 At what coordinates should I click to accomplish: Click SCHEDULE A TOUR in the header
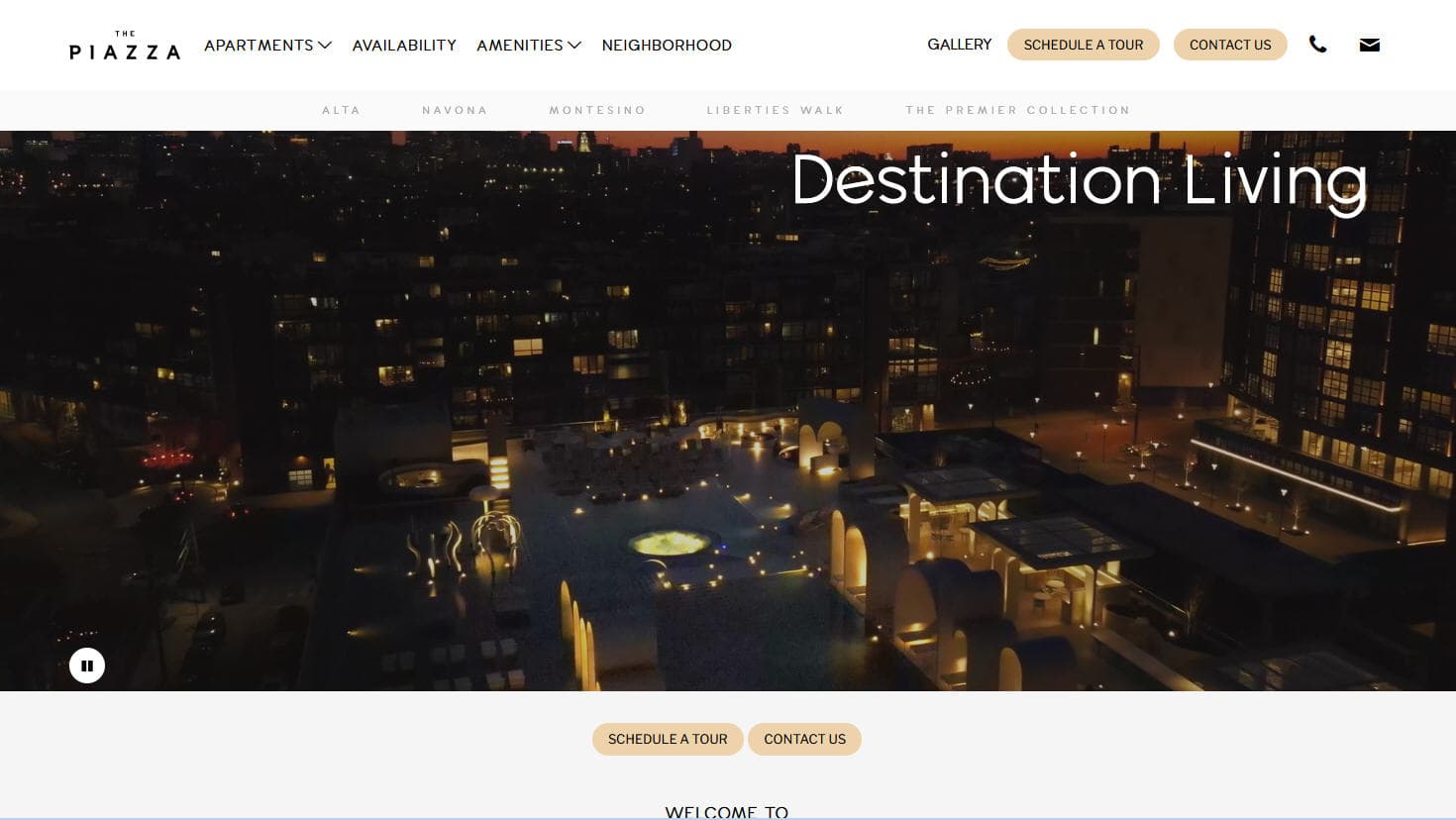[1083, 44]
